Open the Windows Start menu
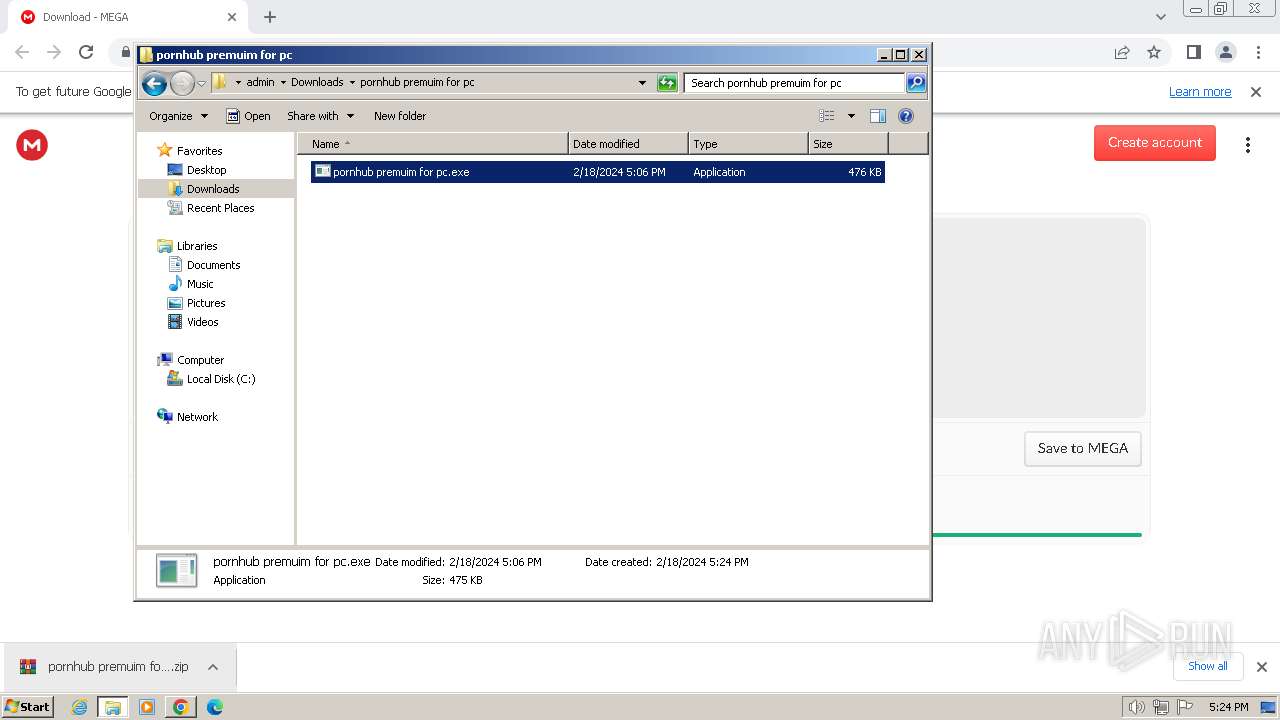Viewport: 1280px width, 720px height. (28, 707)
